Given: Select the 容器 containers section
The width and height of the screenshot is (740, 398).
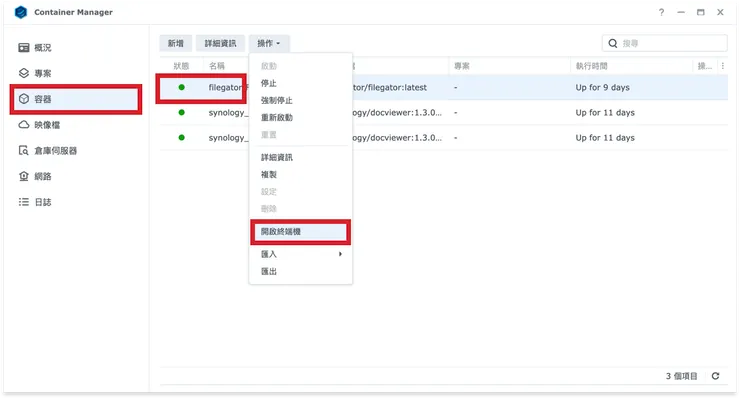Looking at the screenshot, I should tap(76, 99).
